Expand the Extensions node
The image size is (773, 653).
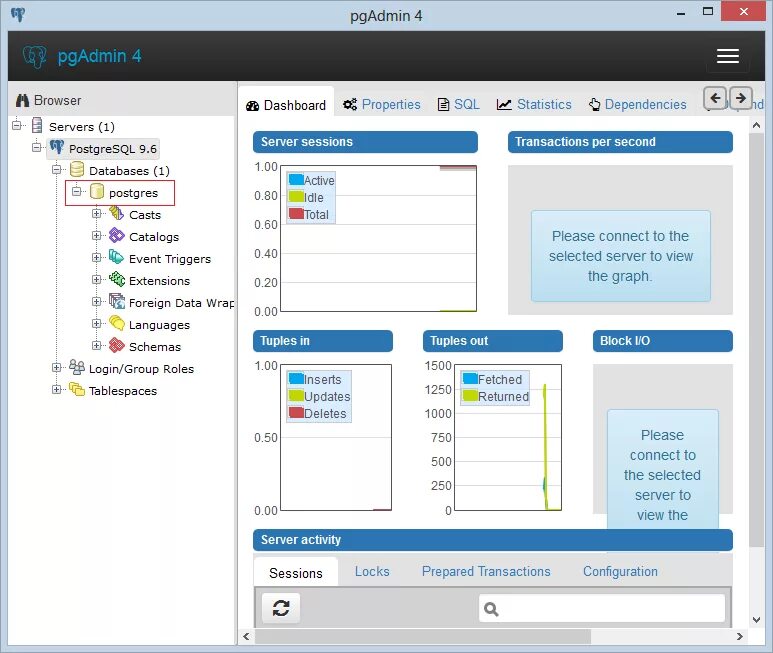97,279
